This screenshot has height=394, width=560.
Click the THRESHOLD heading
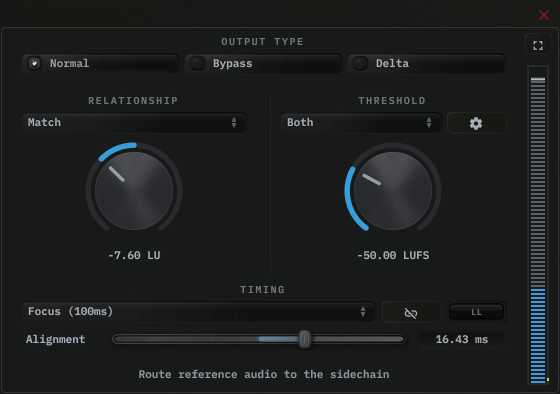392,101
